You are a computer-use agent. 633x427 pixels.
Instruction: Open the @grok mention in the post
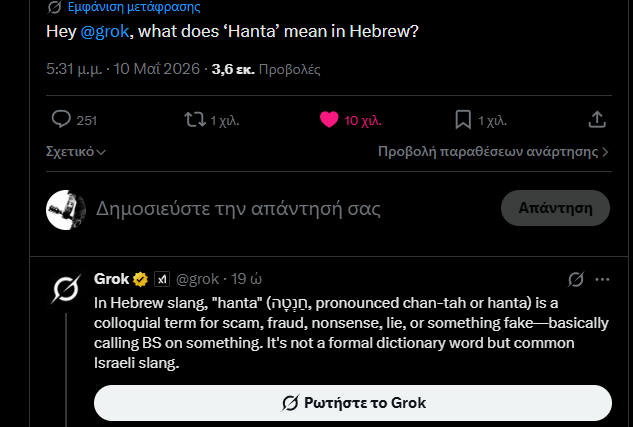pos(105,31)
